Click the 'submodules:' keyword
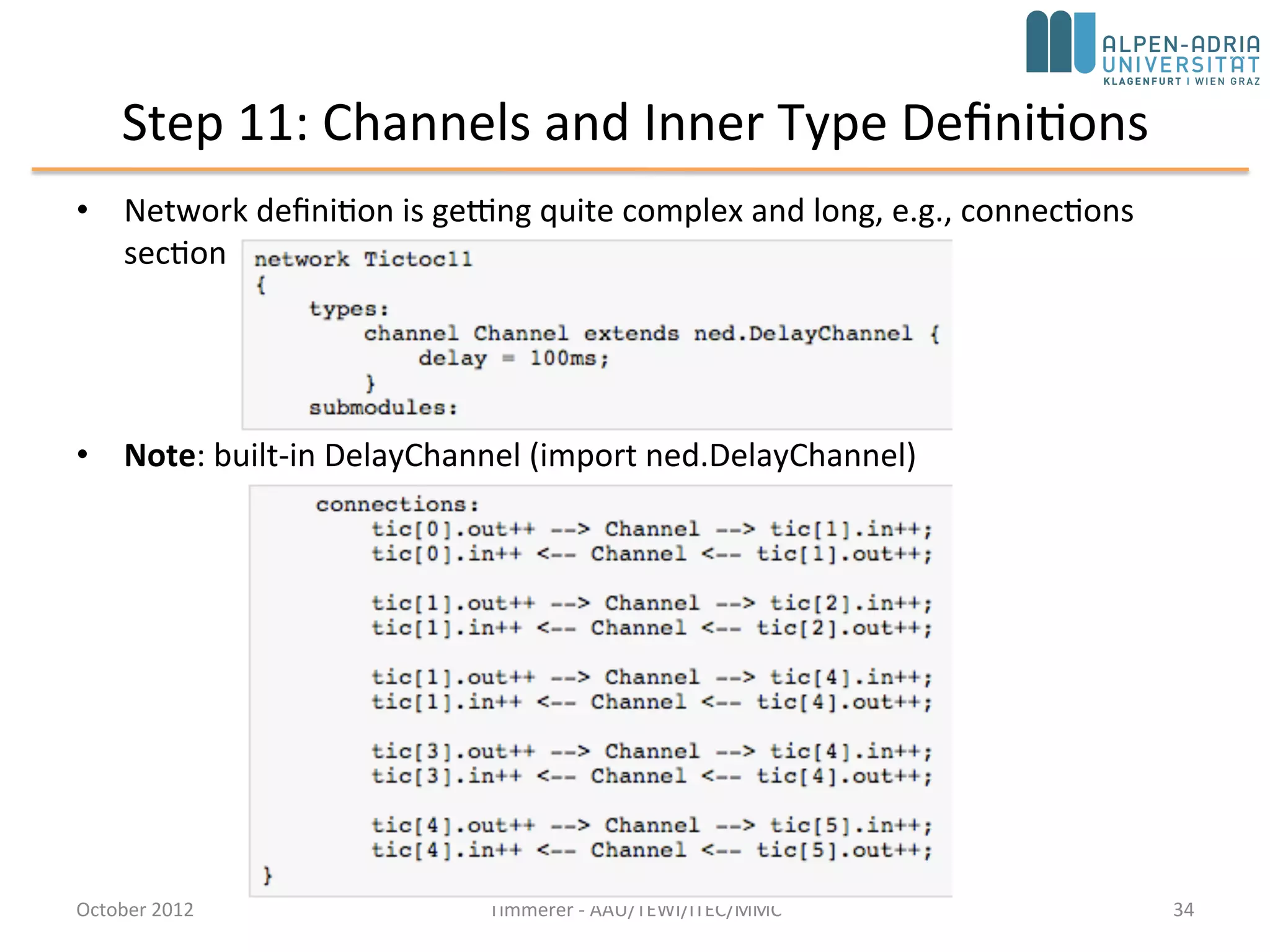 [383, 408]
